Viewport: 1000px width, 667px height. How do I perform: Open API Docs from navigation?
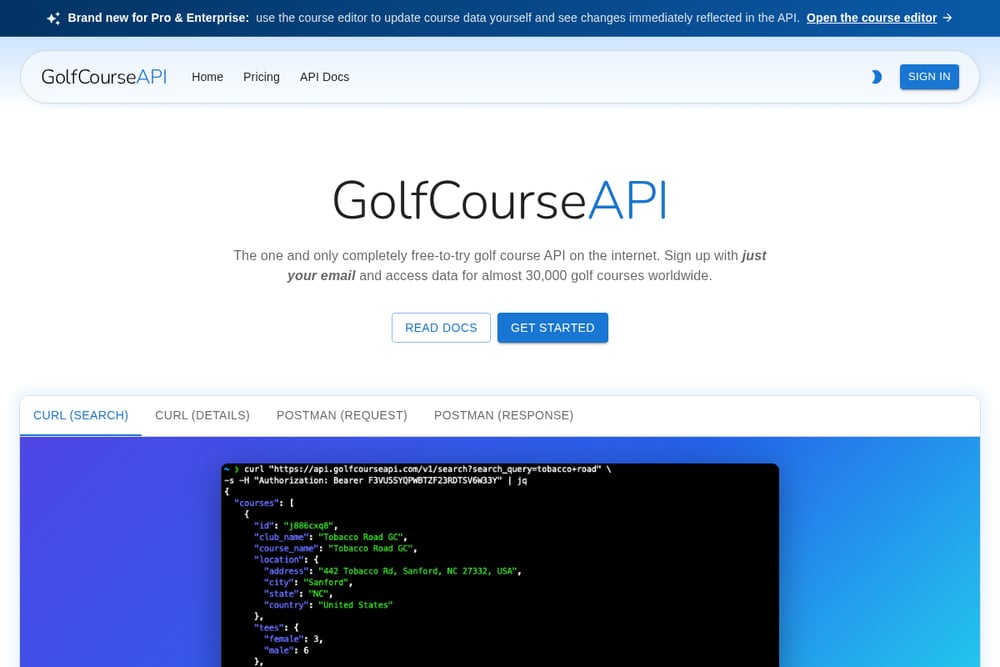324,77
